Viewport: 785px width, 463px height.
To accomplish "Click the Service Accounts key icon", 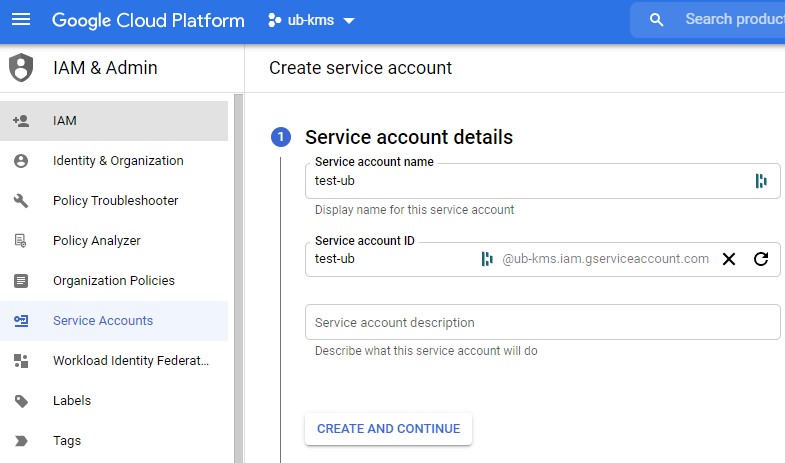I will [21, 321].
